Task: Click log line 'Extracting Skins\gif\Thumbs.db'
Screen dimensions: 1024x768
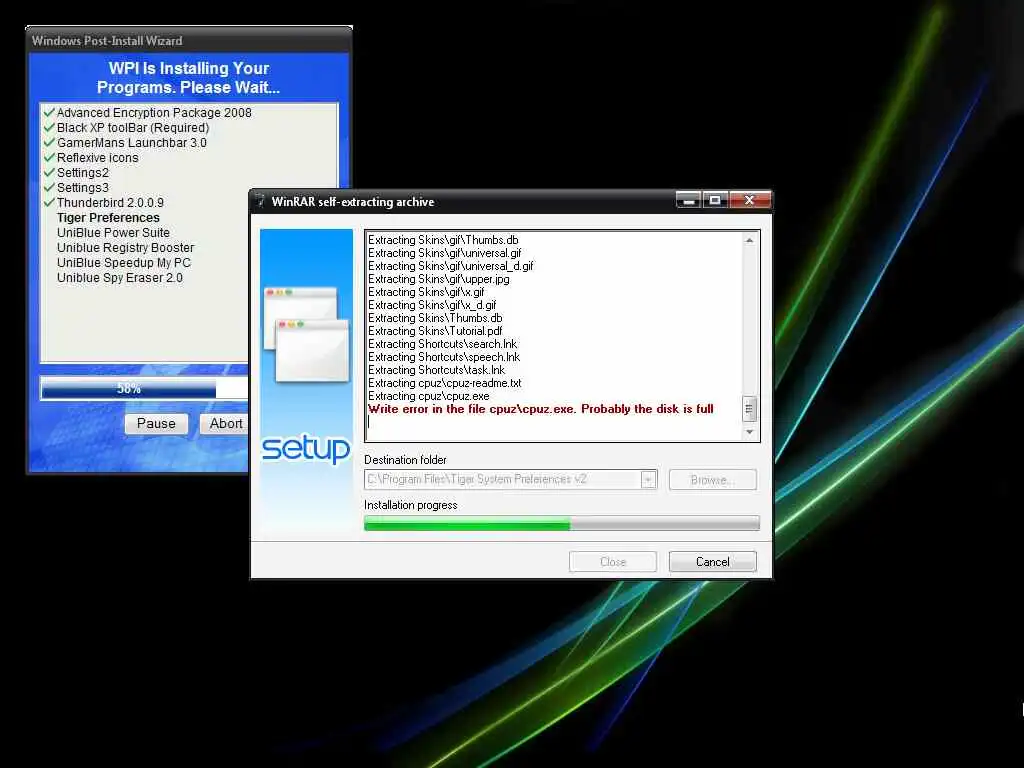Action: coord(443,240)
